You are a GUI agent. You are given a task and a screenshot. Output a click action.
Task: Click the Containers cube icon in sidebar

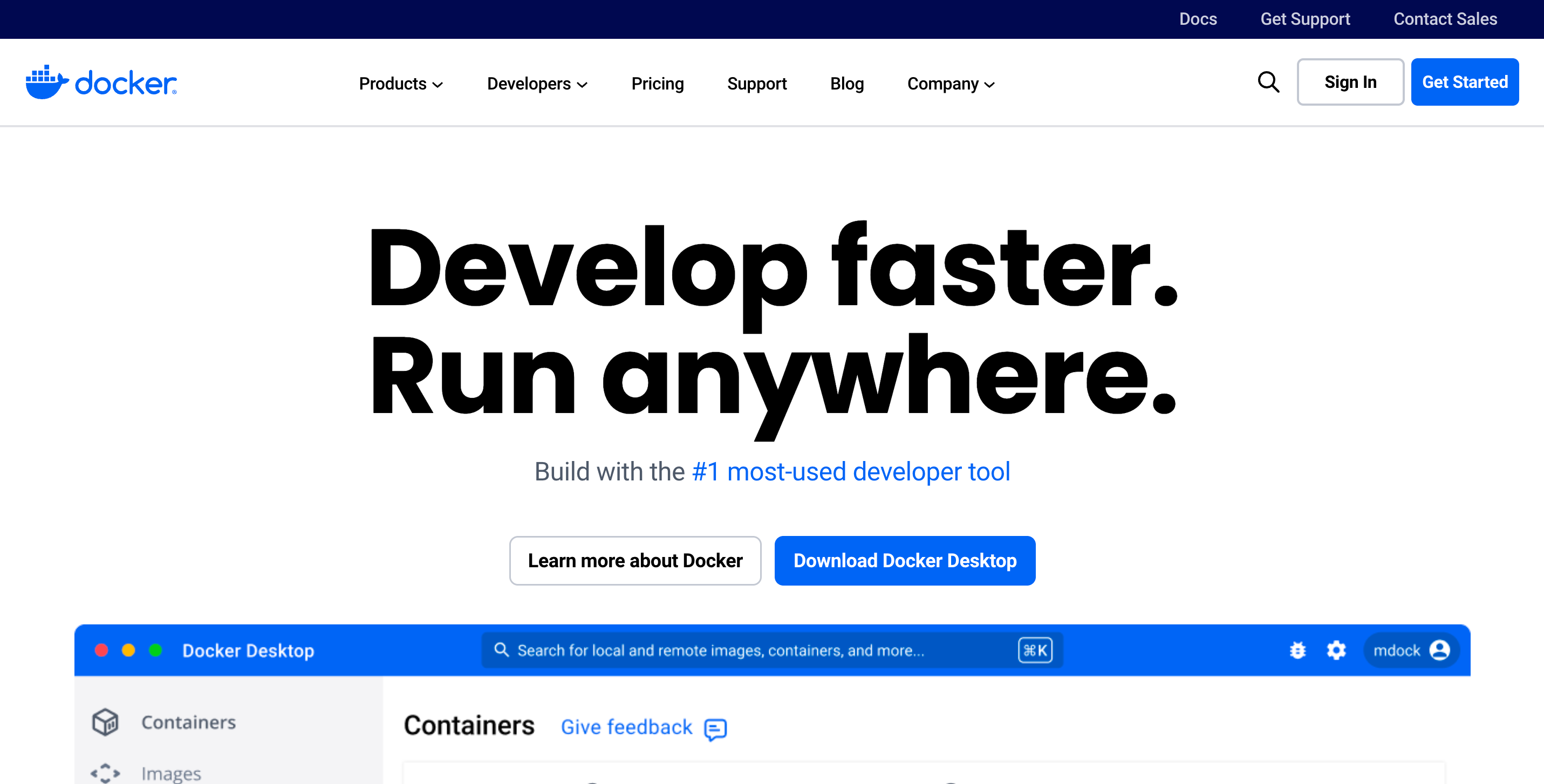point(106,721)
